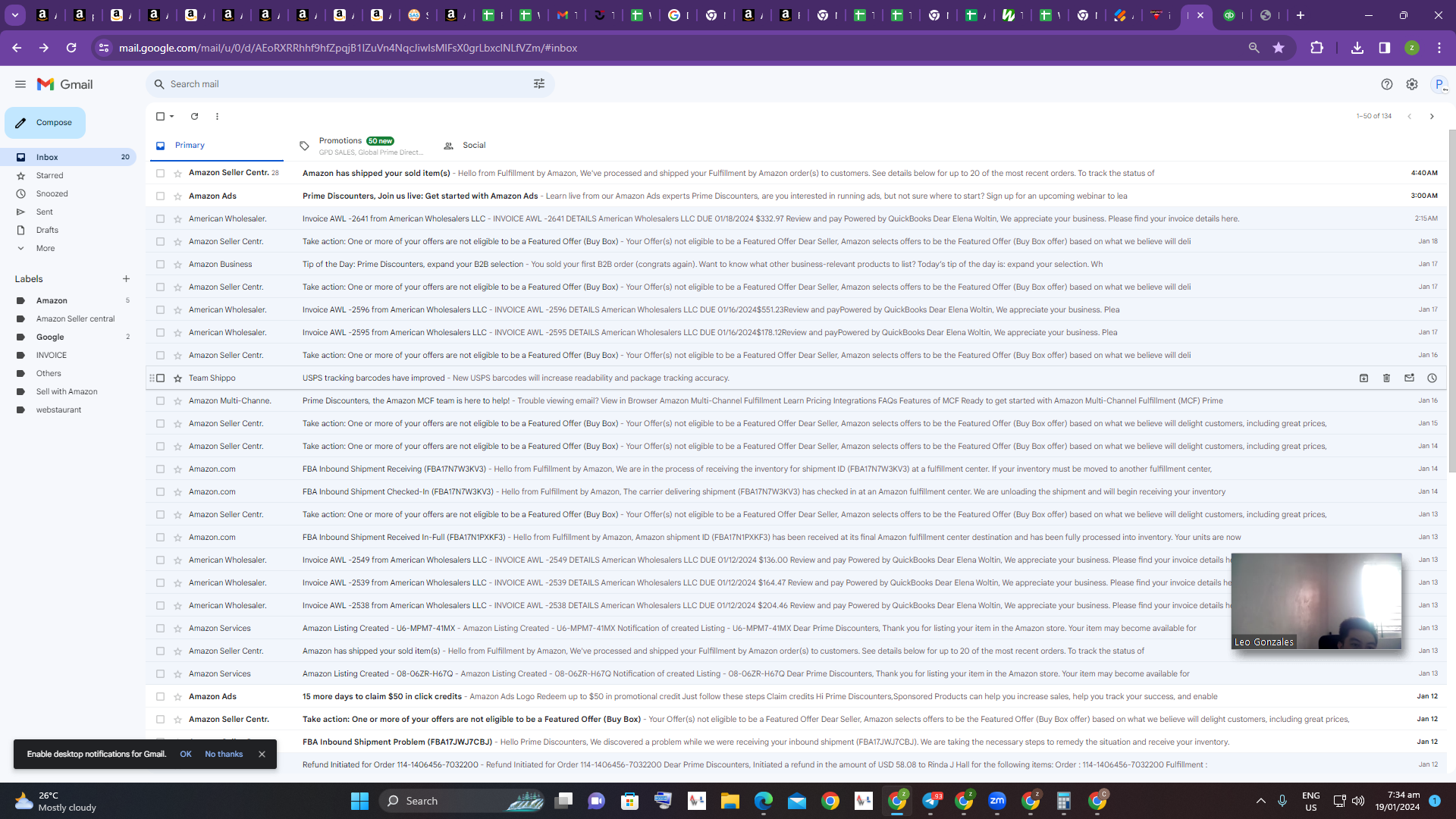Click the Search mail field

click(349, 84)
